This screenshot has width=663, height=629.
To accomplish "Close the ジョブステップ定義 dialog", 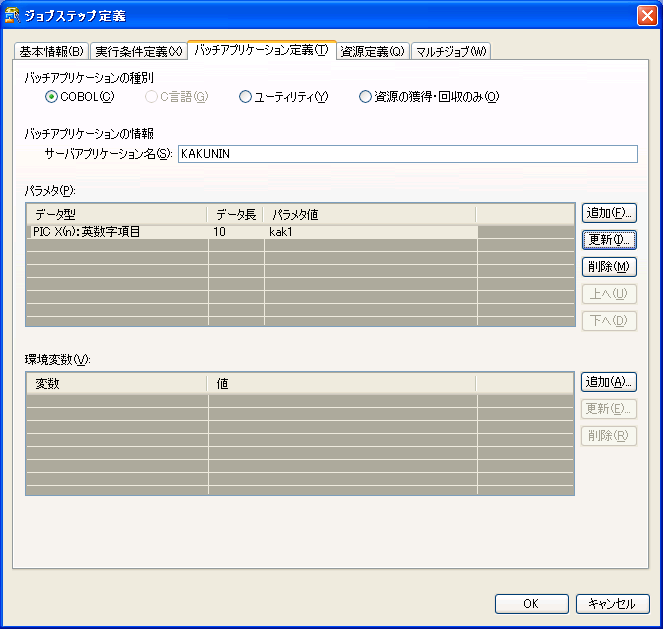I will coord(647,16).
